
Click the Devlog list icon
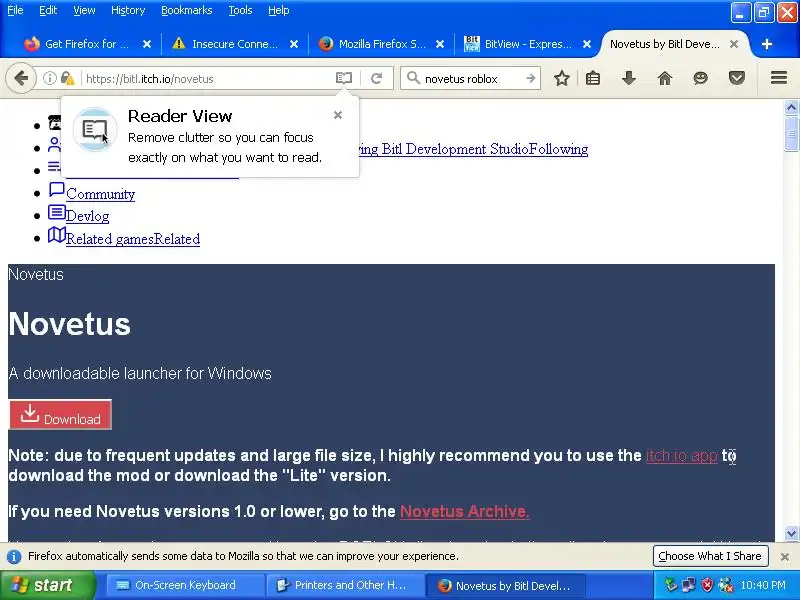(x=56, y=212)
